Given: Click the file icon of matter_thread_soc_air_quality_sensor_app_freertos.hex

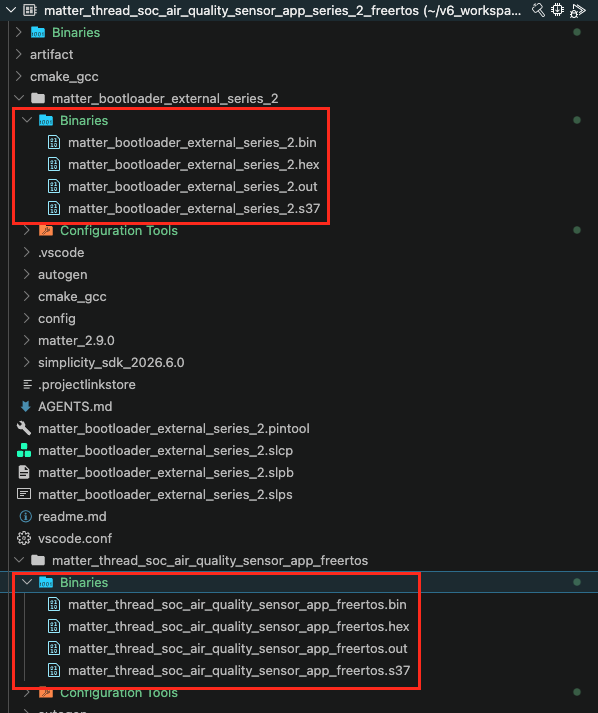Looking at the screenshot, I should [x=54, y=626].
